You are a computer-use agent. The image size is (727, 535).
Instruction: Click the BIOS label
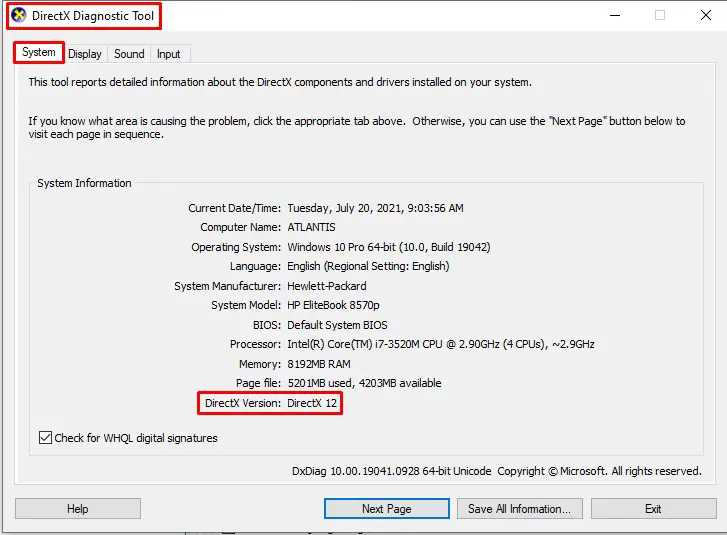tap(267, 325)
